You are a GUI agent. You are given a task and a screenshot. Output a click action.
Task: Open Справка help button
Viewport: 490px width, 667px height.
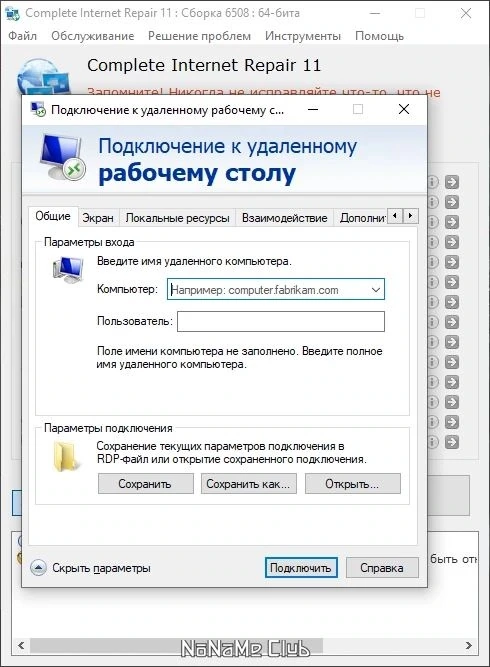click(x=382, y=567)
